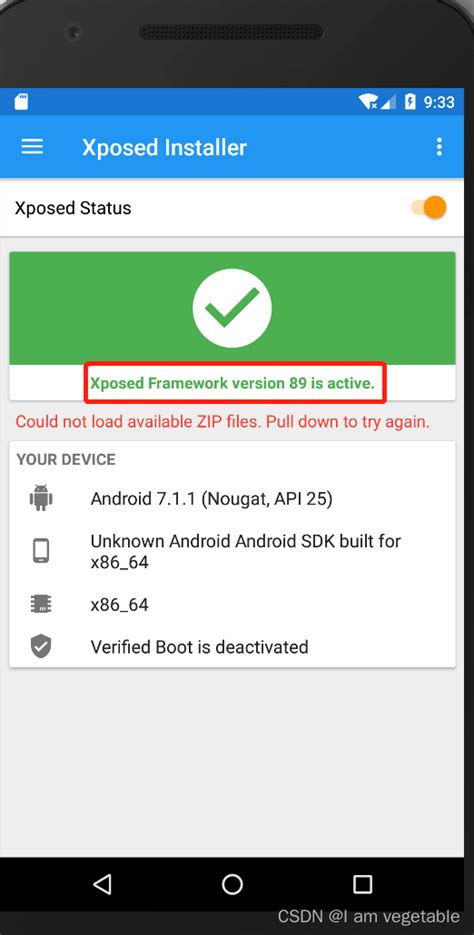
Task: Click the Verified Boot shield icon
Action: (41, 646)
